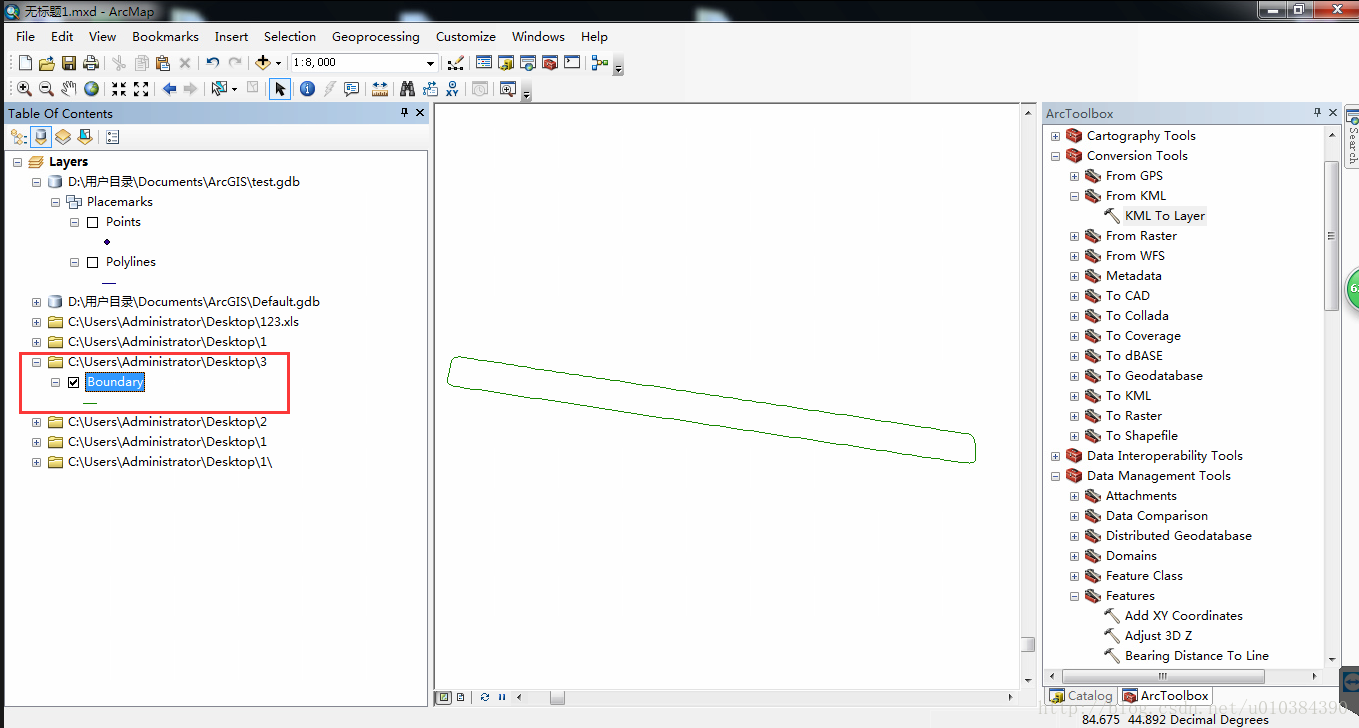Screen dimensions: 1359x728
Task: Switch to the ArcToolbox tab
Action: click(x=1166, y=696)
